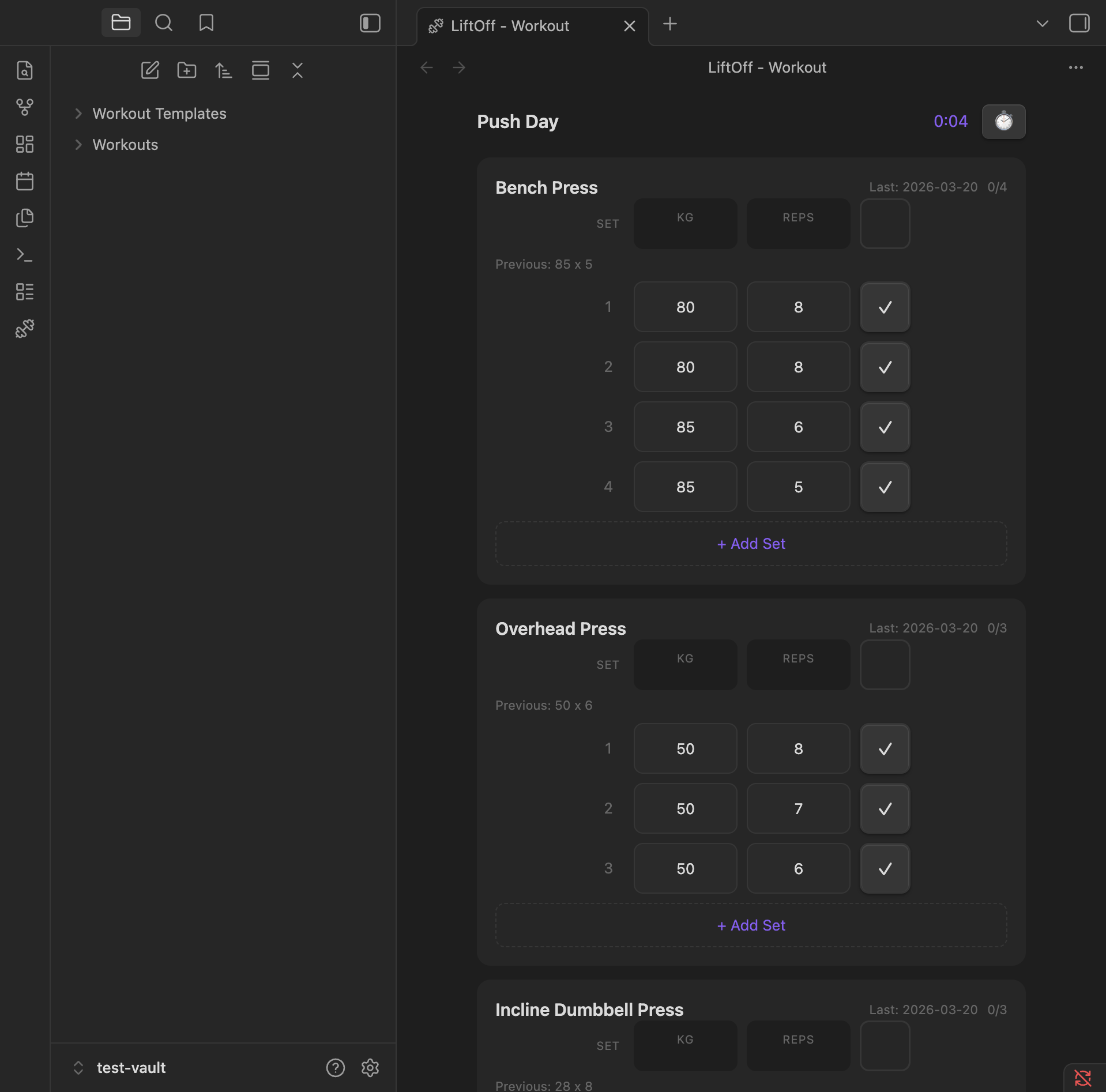
Task: Open the more options three-dot menu
Action: point(1075,67)
